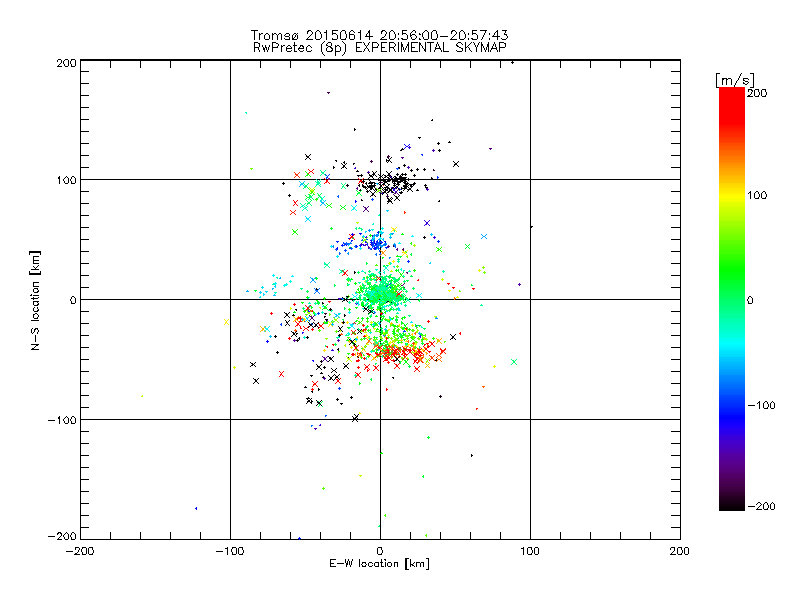Image resolution: width=800 pixels, height=600 pixels.
Task: Click the y-axis tick label '-100'
Action: click(62, 420)
